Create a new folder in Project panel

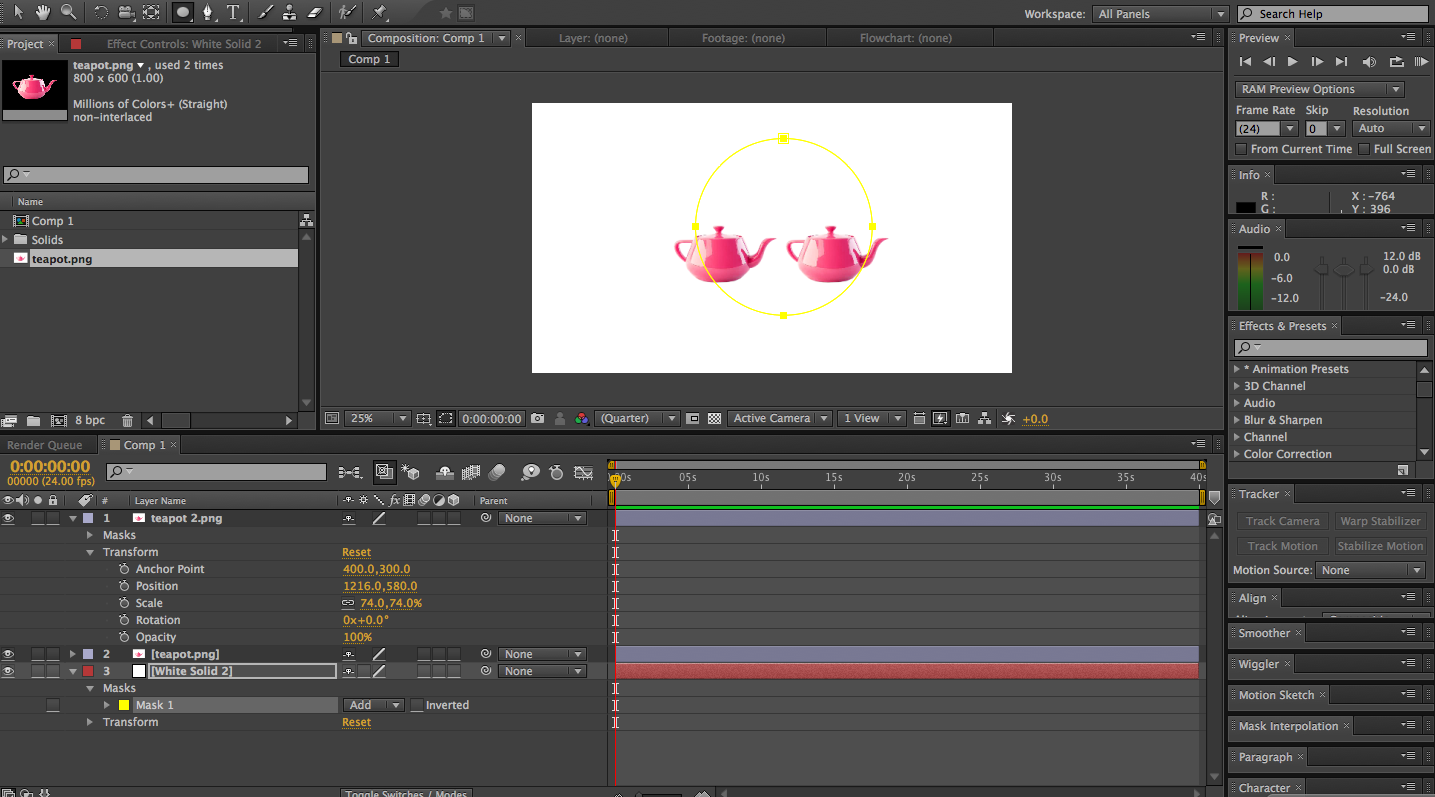click(33, 421)
